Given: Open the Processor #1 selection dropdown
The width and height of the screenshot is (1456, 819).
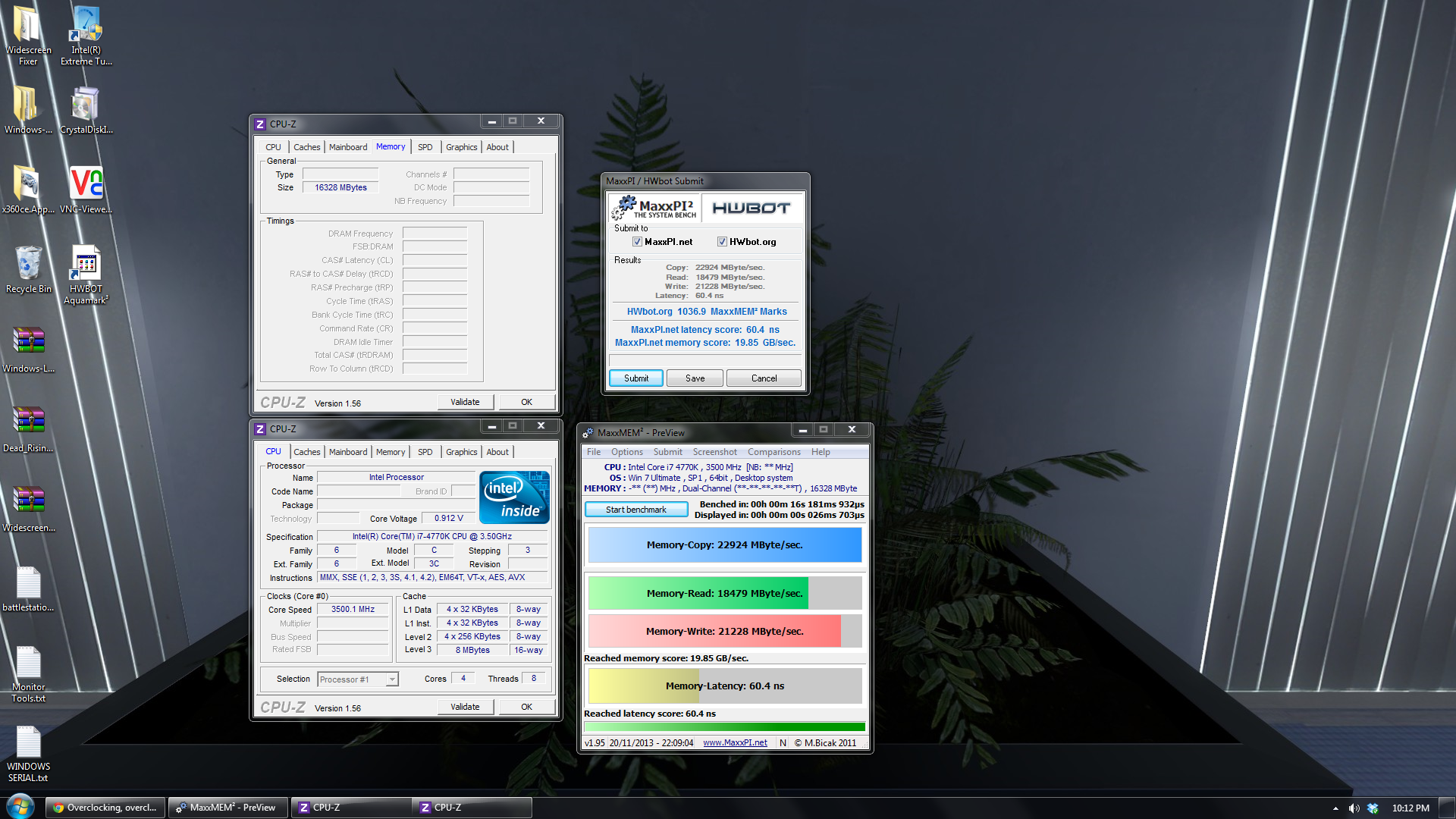Looking at the screenshot, I should click(x=392, y=679).
